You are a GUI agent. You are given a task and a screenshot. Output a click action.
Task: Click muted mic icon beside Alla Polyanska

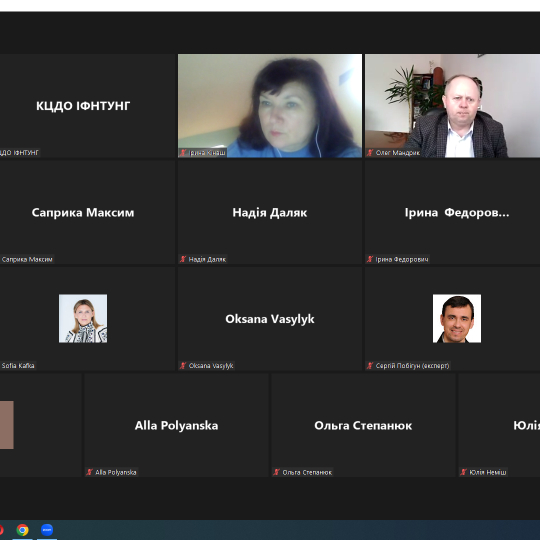[90, 472]
